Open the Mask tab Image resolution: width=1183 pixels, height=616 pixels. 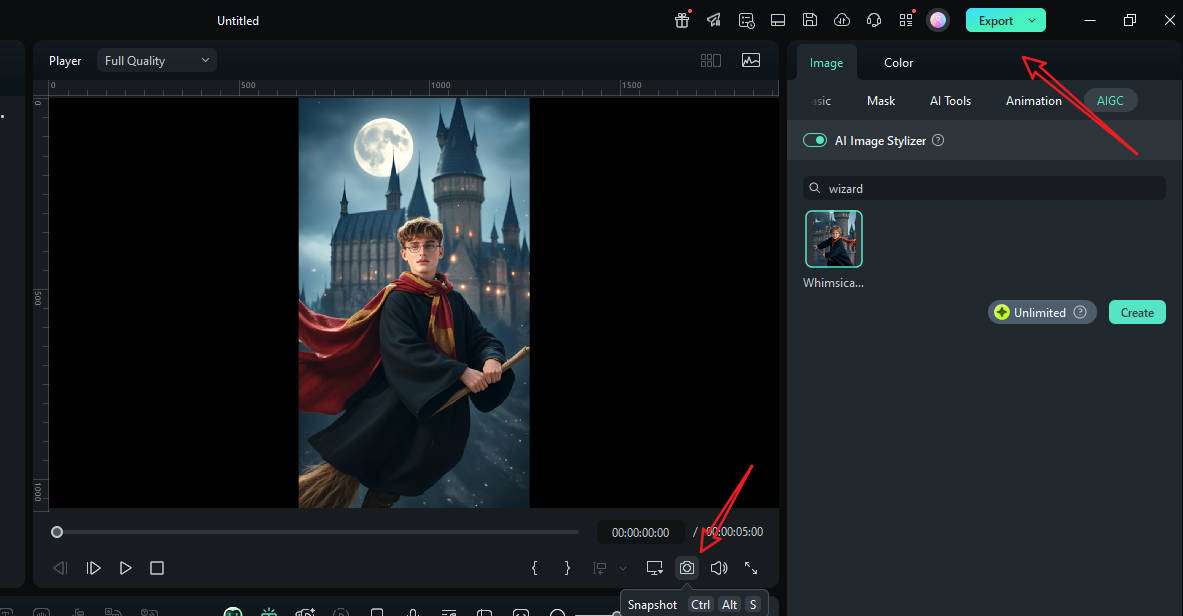tap(880, 100)
